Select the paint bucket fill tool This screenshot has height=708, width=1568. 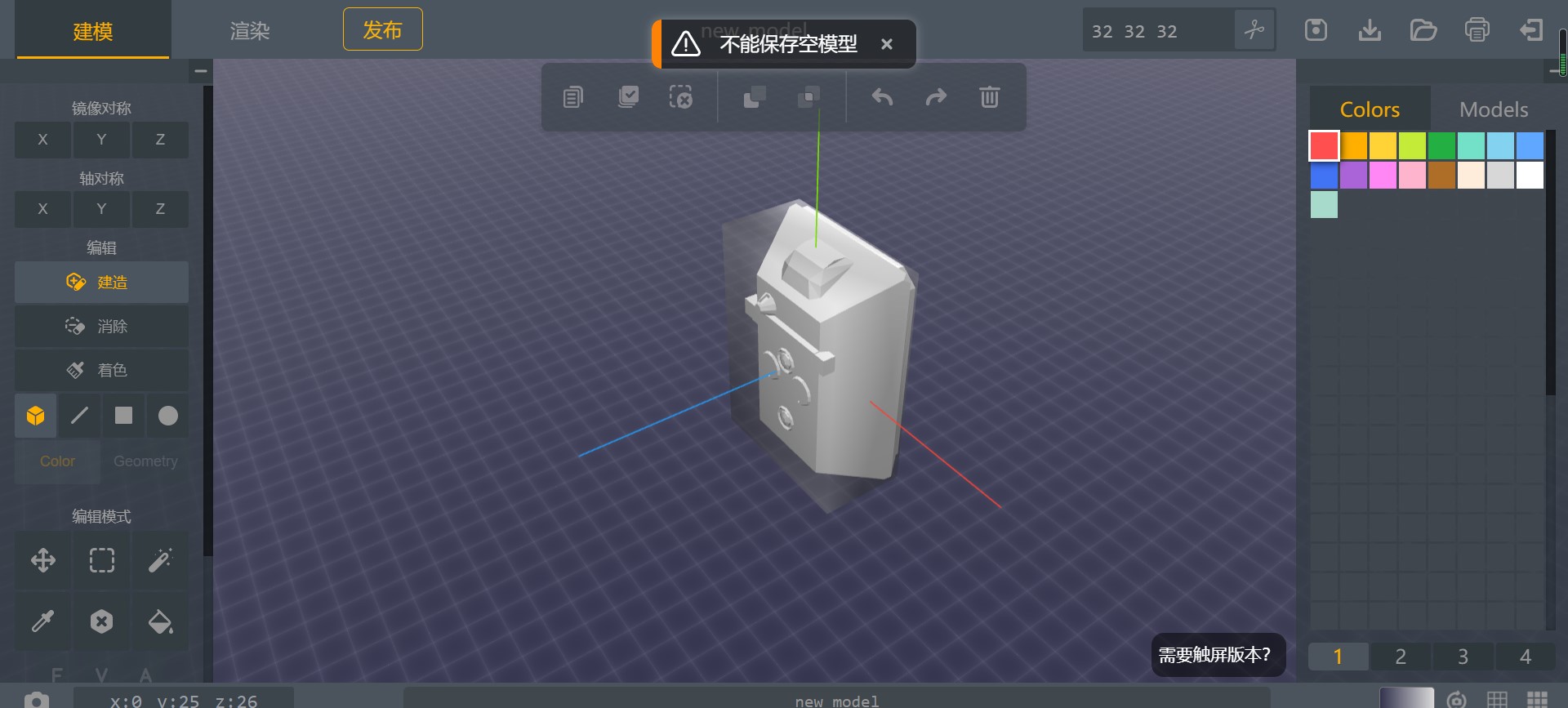tap(160, 621)
